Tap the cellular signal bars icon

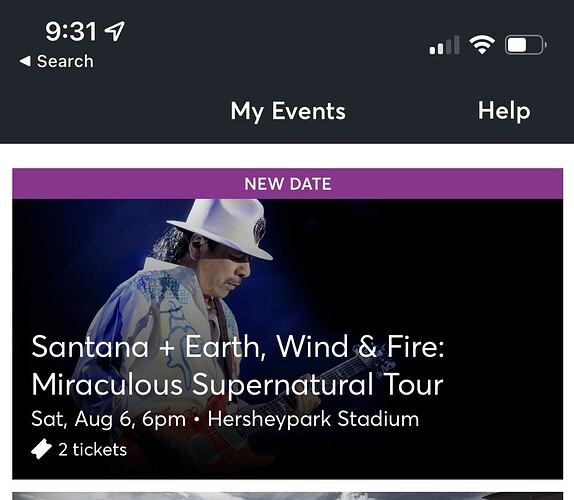pos(444,45)
